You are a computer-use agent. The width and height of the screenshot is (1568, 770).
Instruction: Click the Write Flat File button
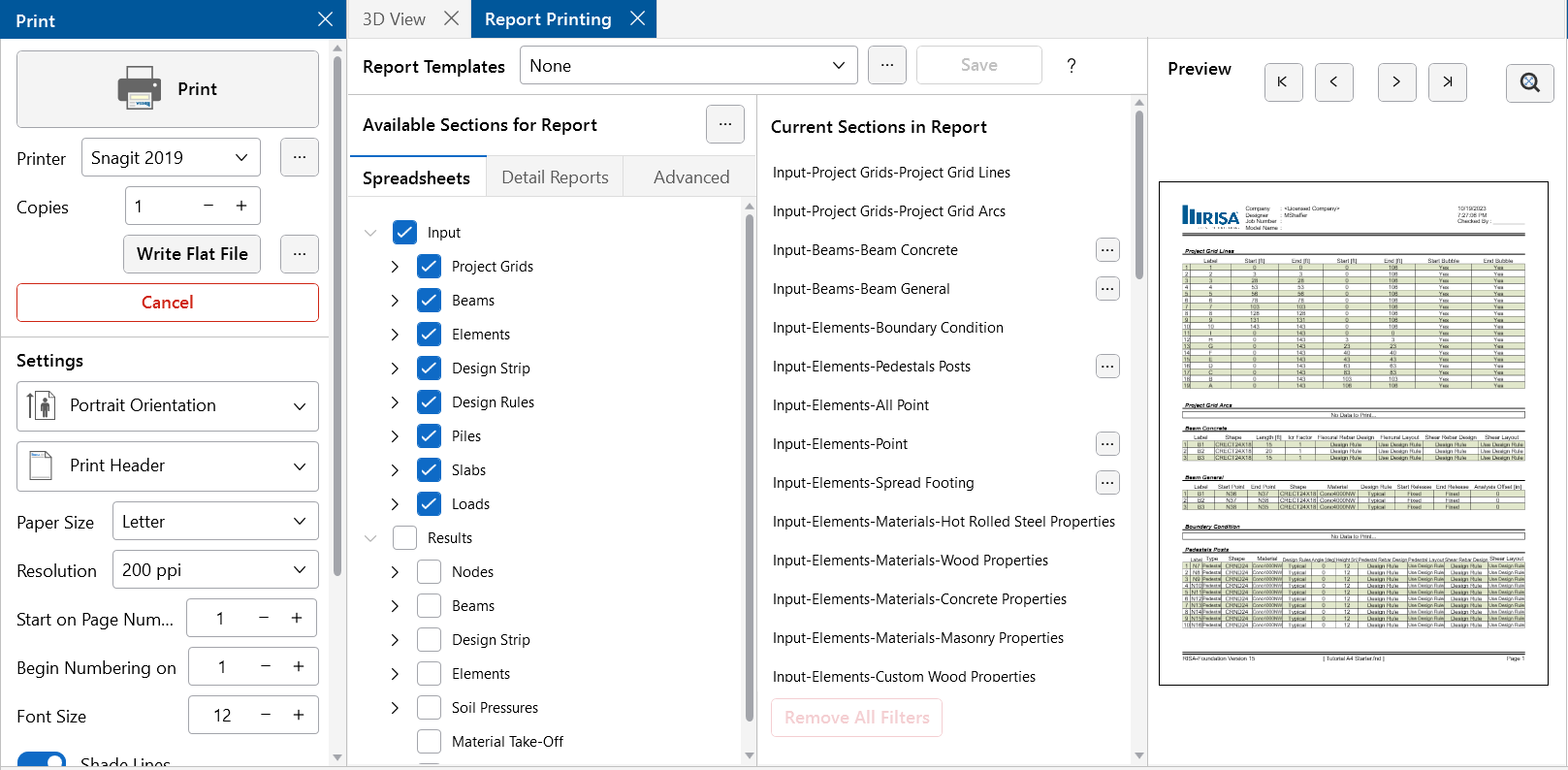tap(192, 254)
